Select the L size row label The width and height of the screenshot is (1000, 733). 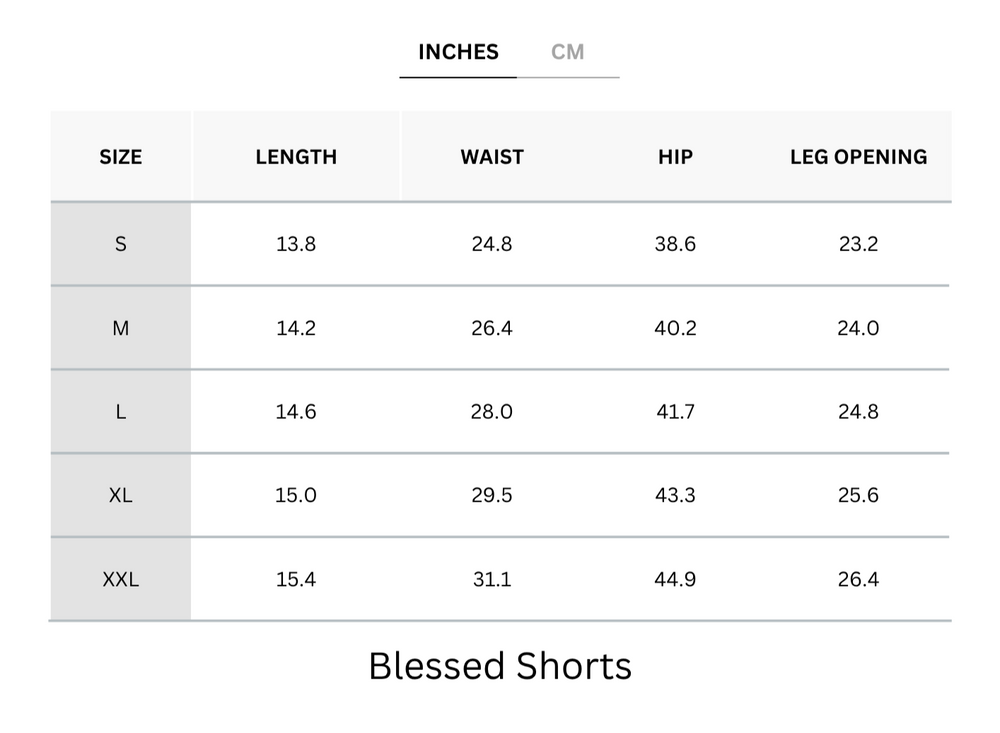121,412
